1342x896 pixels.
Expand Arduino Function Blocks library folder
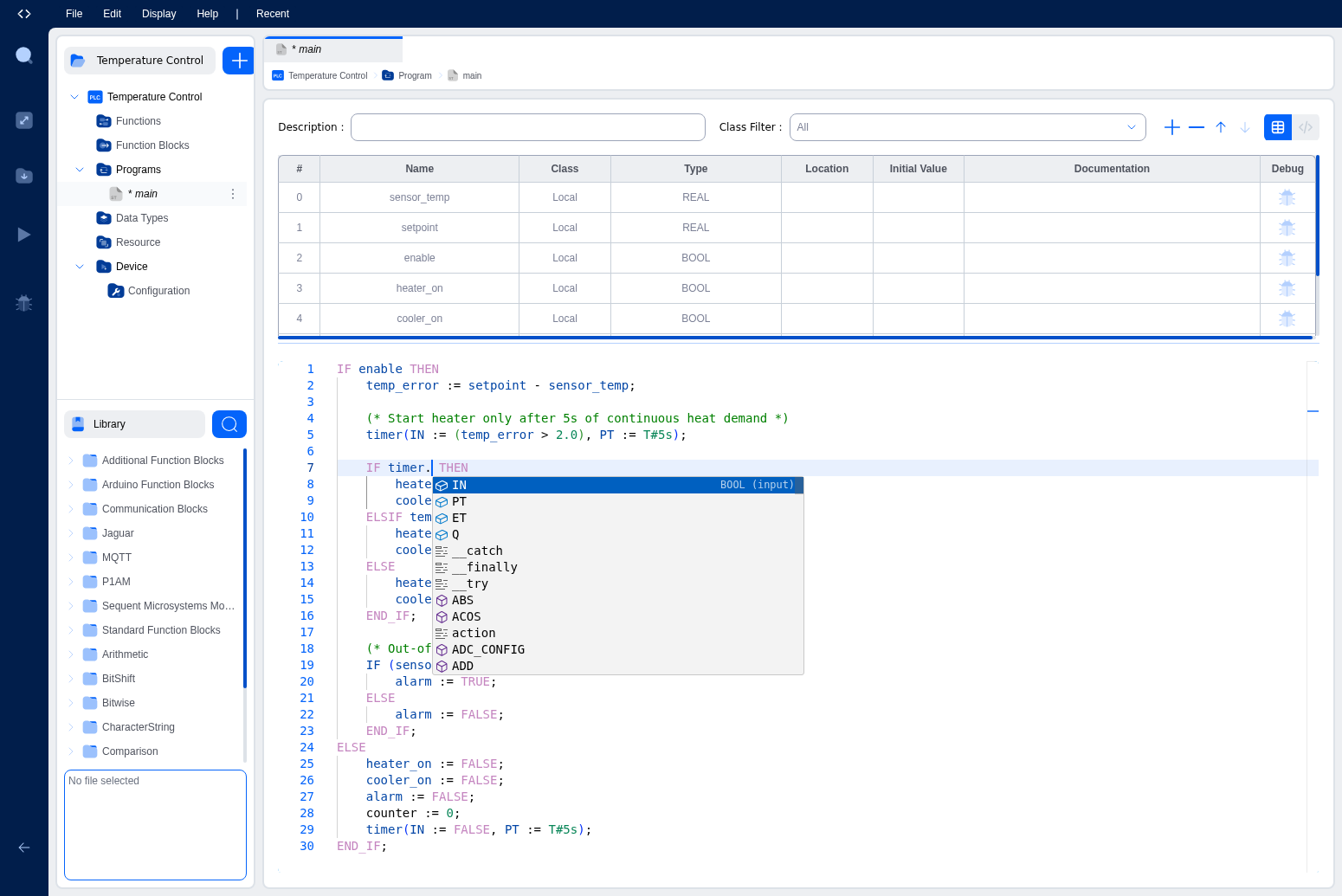tap(71, 485)
